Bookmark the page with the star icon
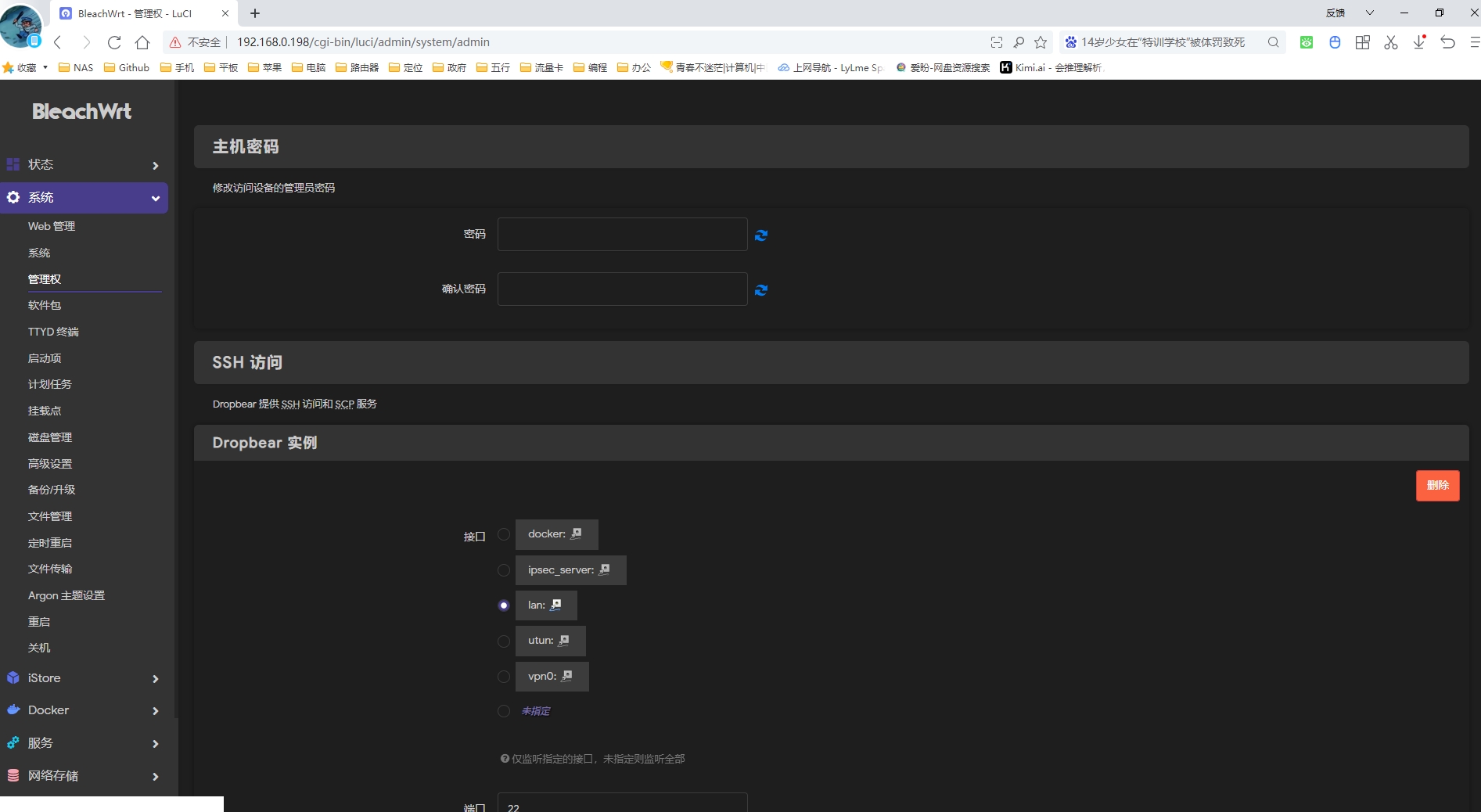1481x812 pixels. (x=1041, y=42)
